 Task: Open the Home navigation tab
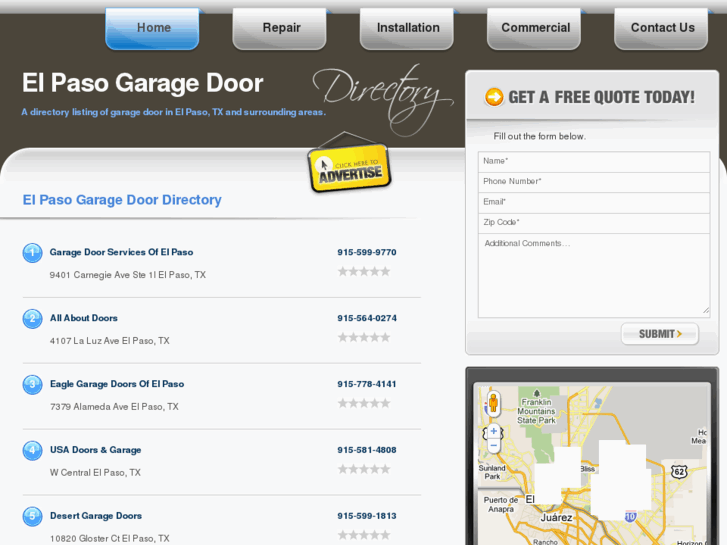(x=152, y=28)
